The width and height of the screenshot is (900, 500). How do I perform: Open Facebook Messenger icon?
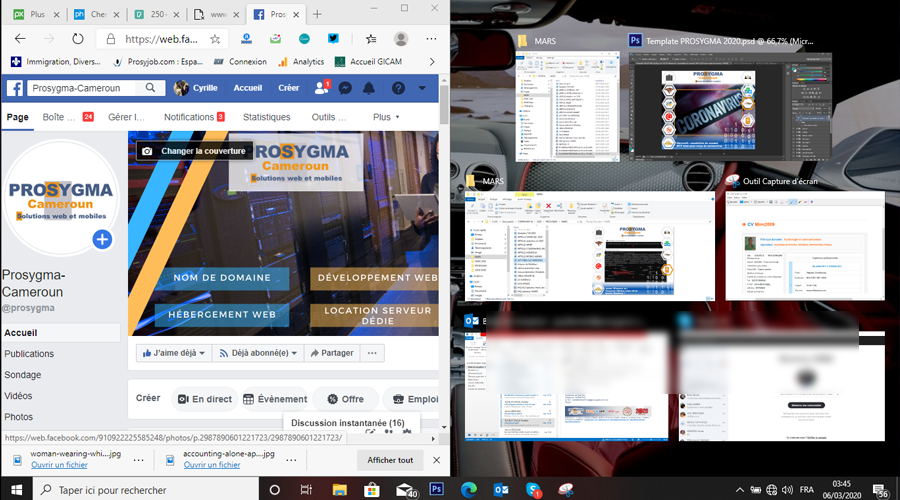[x=345, y=88]
